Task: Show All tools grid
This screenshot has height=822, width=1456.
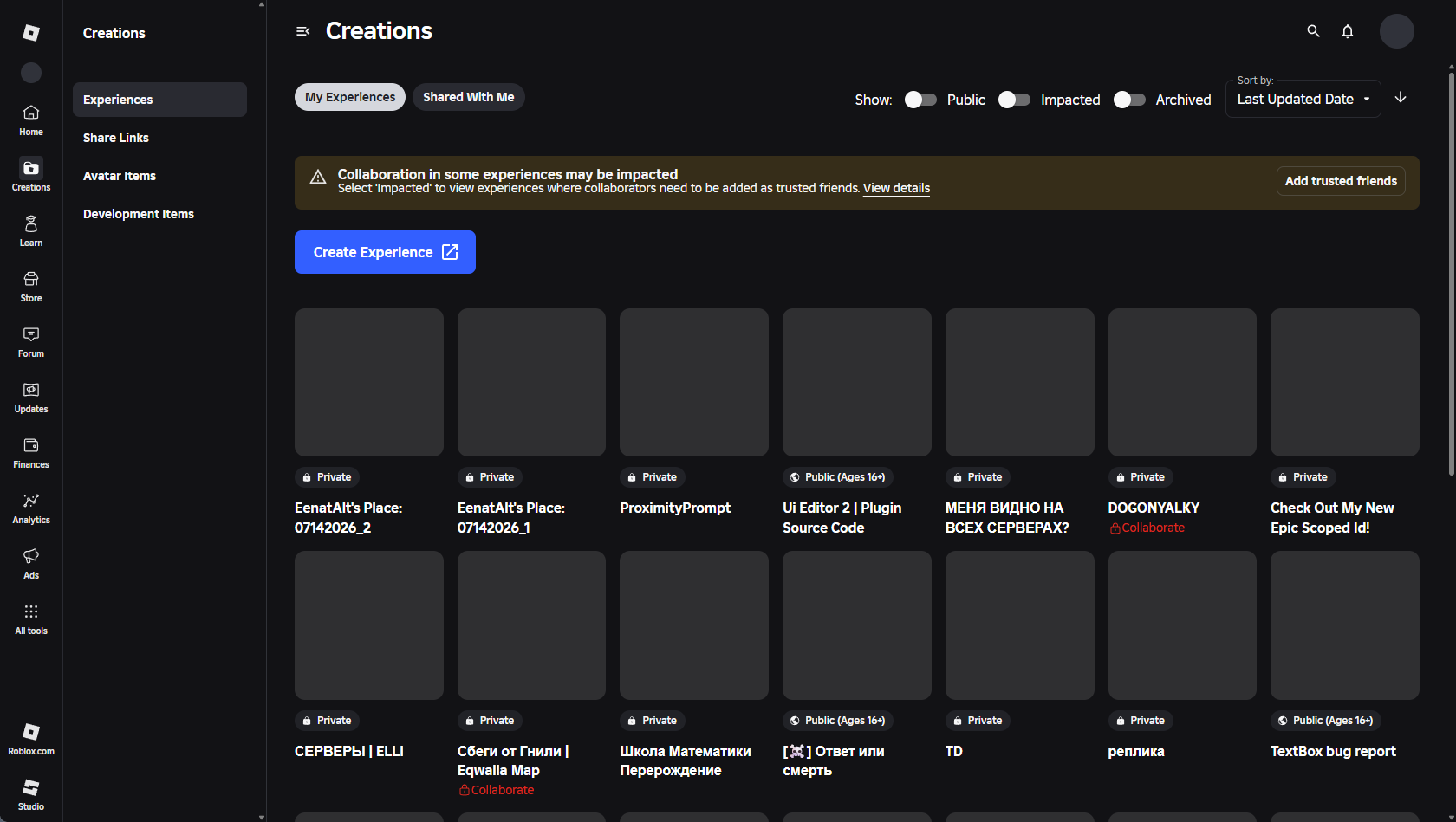Action: click(31, 619)
